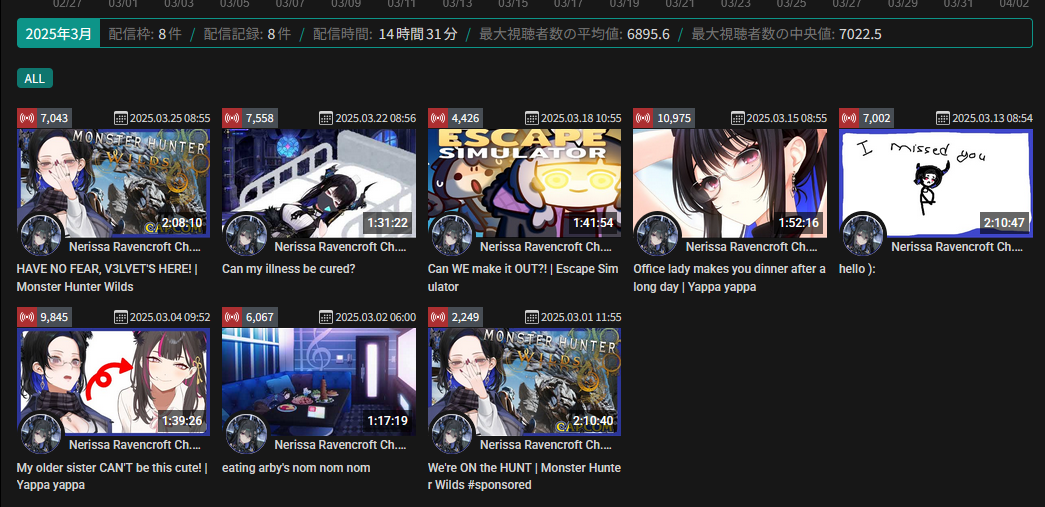Click the 10,975 viewer count badge
The width and height of the screenshot is (1045, 507).
(674, 119)
